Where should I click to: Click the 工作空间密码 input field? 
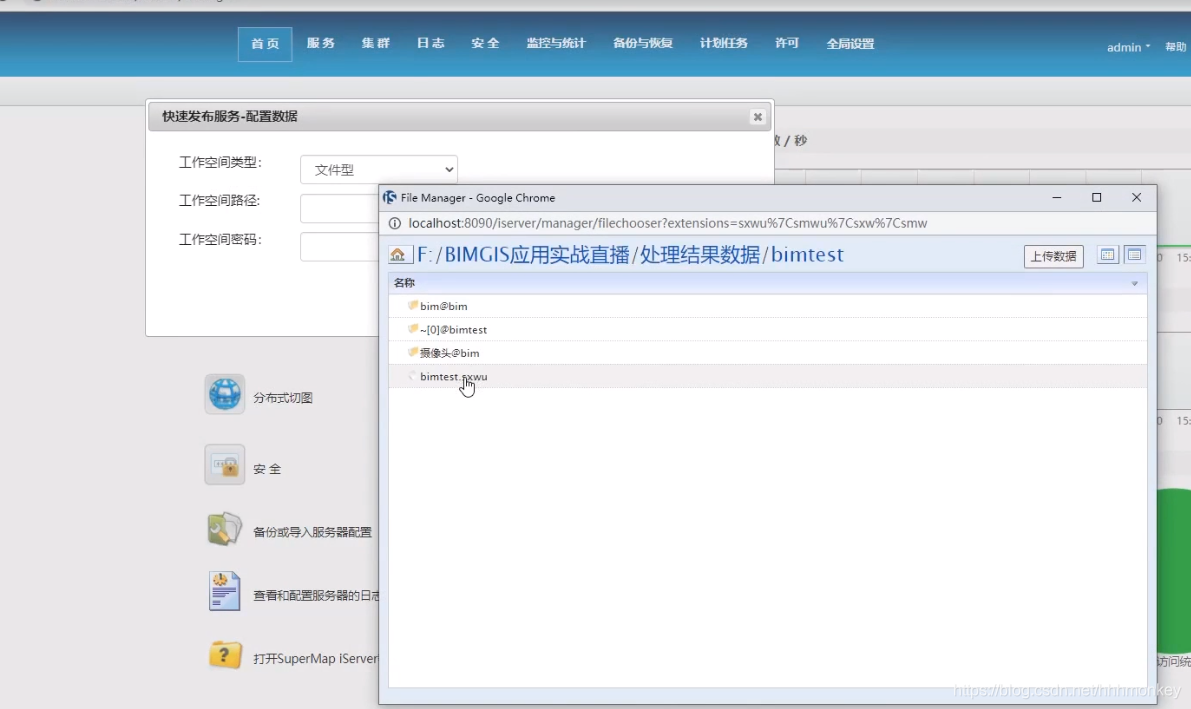pyautogui.click(x=340, y=247)
